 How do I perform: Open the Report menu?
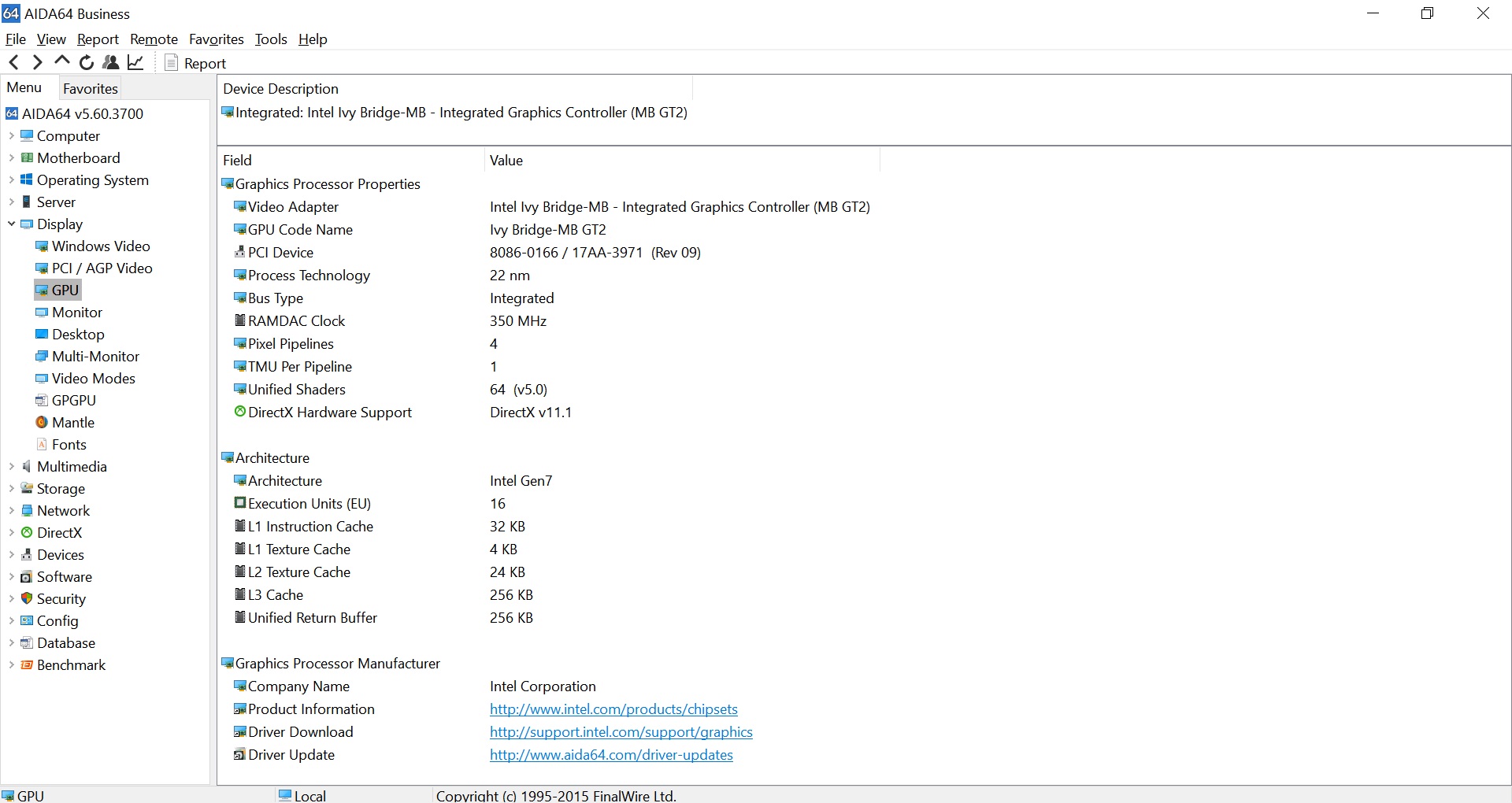[98, 39]
